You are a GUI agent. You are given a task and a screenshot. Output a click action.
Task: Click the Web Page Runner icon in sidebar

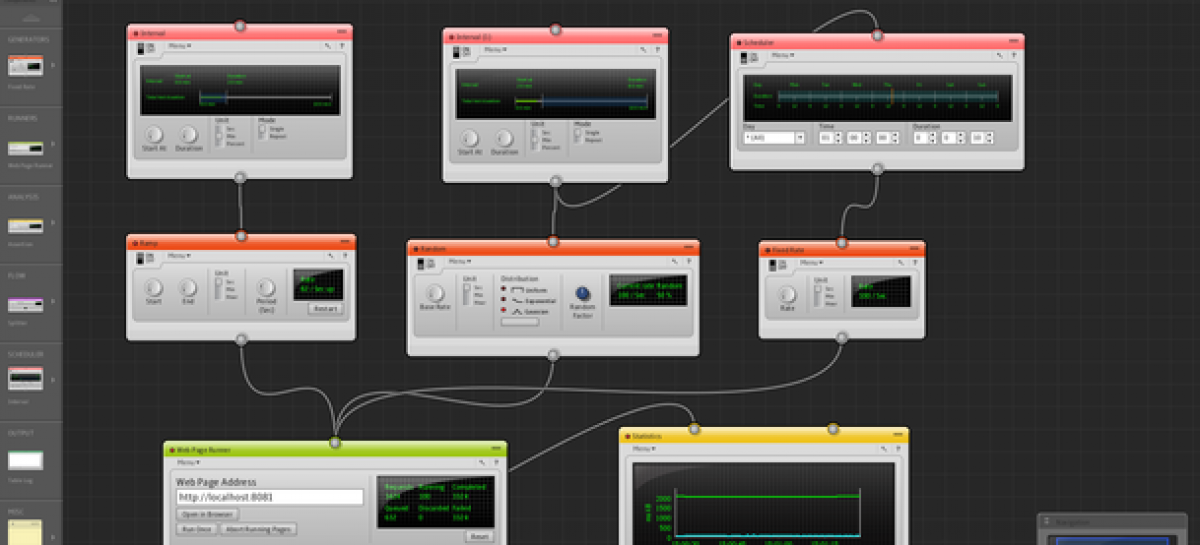(x=26, y=149)
